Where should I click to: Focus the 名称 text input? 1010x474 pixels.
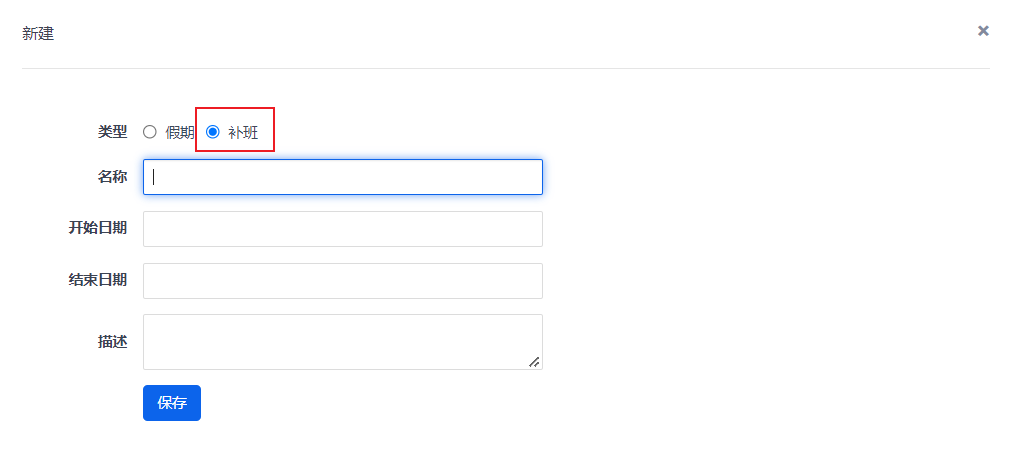[342, 177]
